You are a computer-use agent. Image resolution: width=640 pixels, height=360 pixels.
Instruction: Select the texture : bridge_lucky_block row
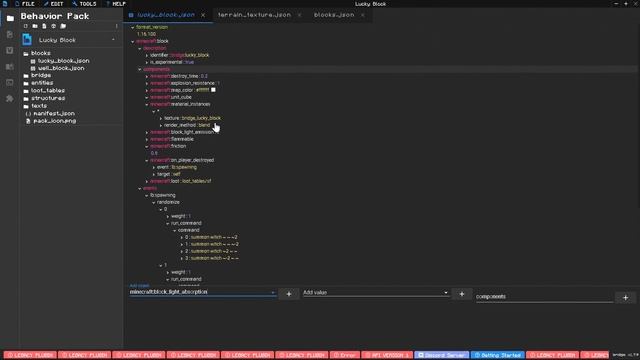coord(192,118)
